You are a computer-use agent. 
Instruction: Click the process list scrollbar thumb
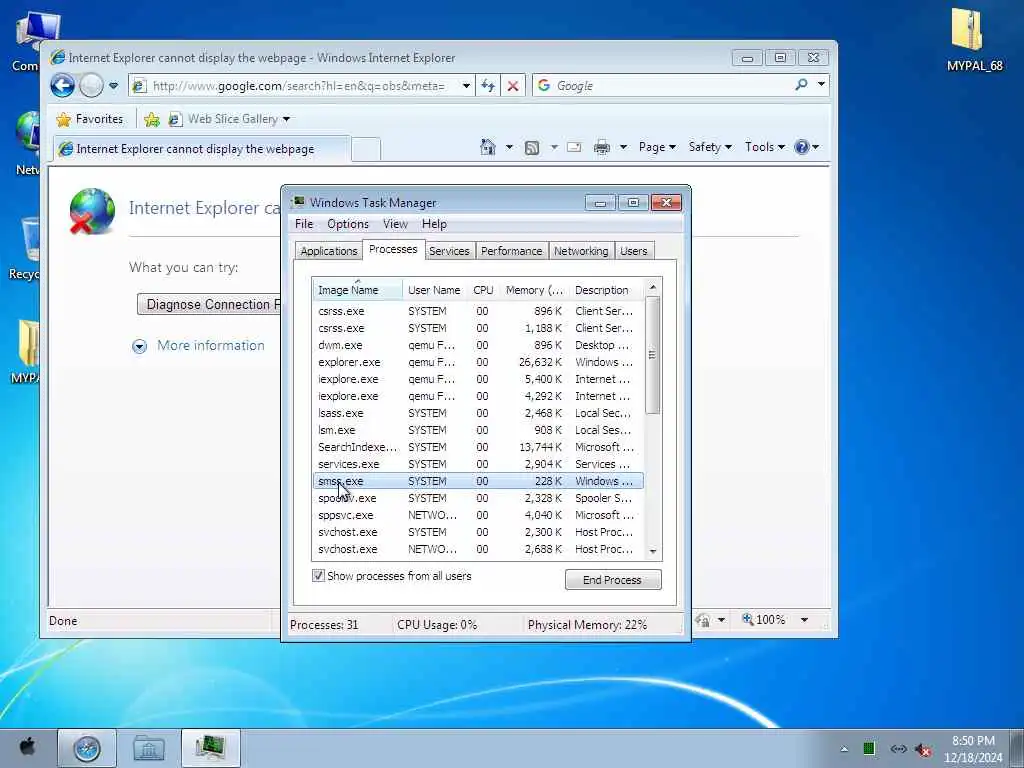pyautogui.click(x=653, y=355)
